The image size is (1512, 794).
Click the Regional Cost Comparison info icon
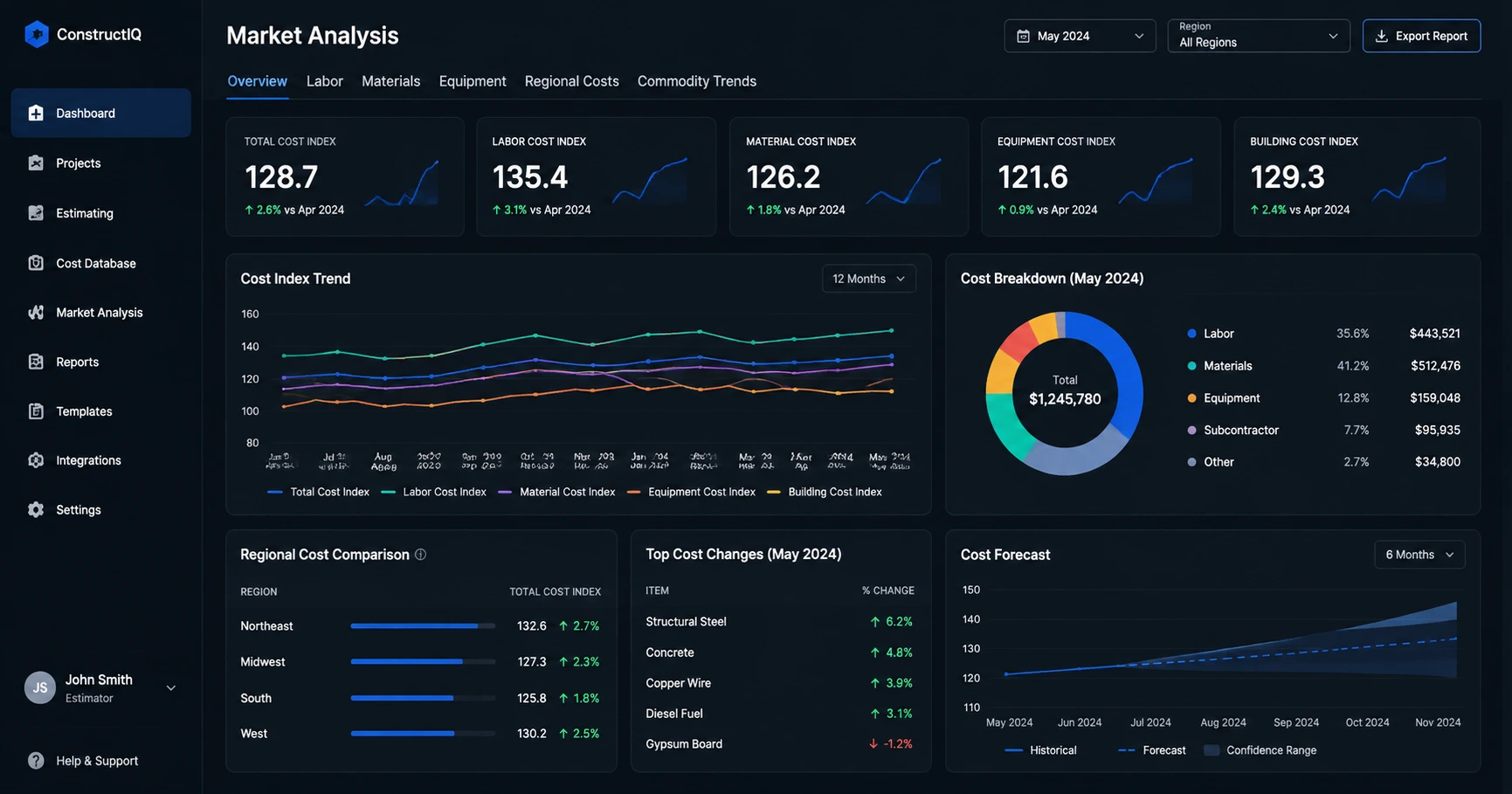(x=420, y=555)
